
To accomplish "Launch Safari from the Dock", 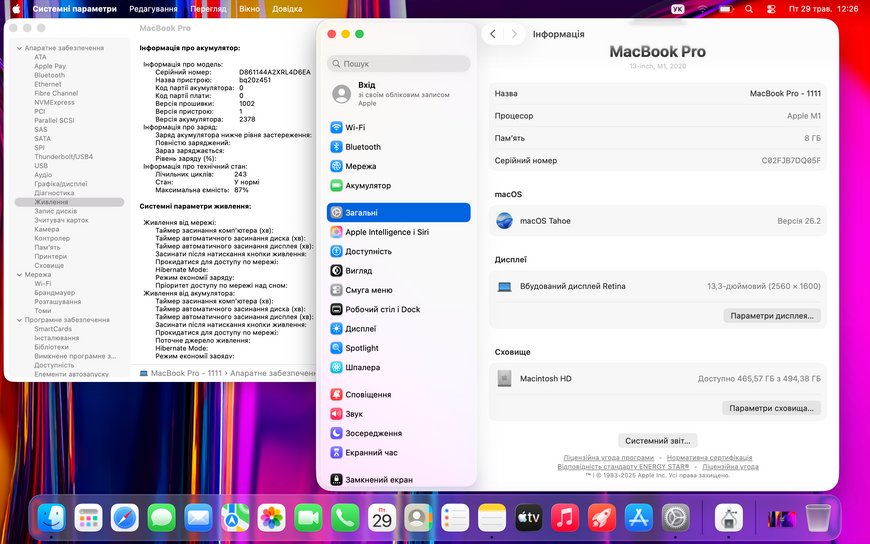I will (x=125, y=517).
